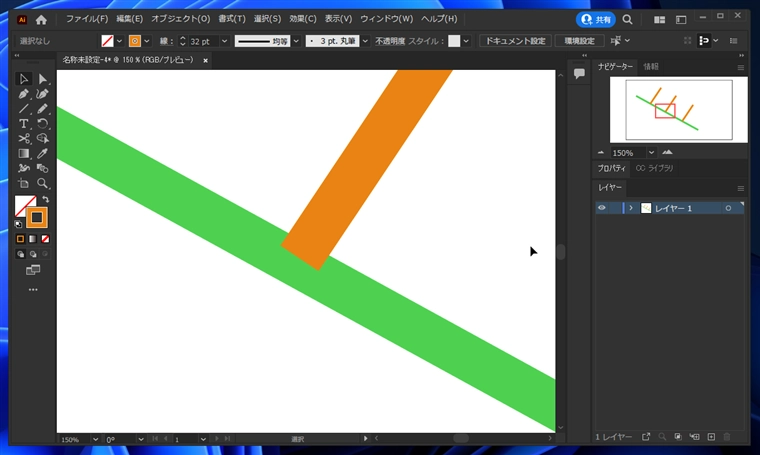760x455 pixels.
Task: Switch to the CC ライブラリ tab
Action: coord(654,168)
